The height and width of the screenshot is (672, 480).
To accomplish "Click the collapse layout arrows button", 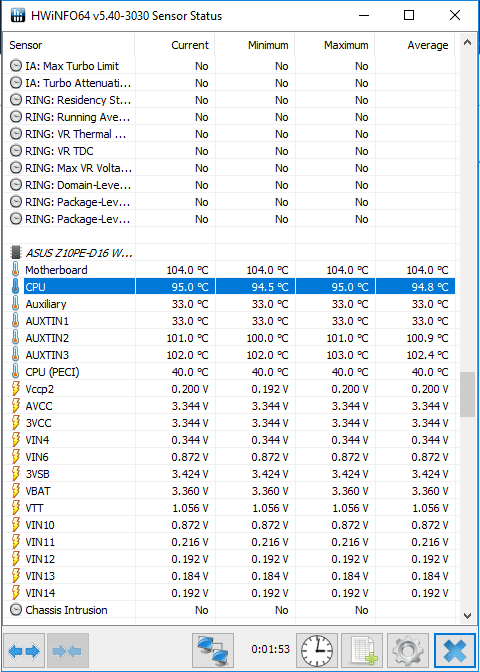I will [x=68, y=651].
